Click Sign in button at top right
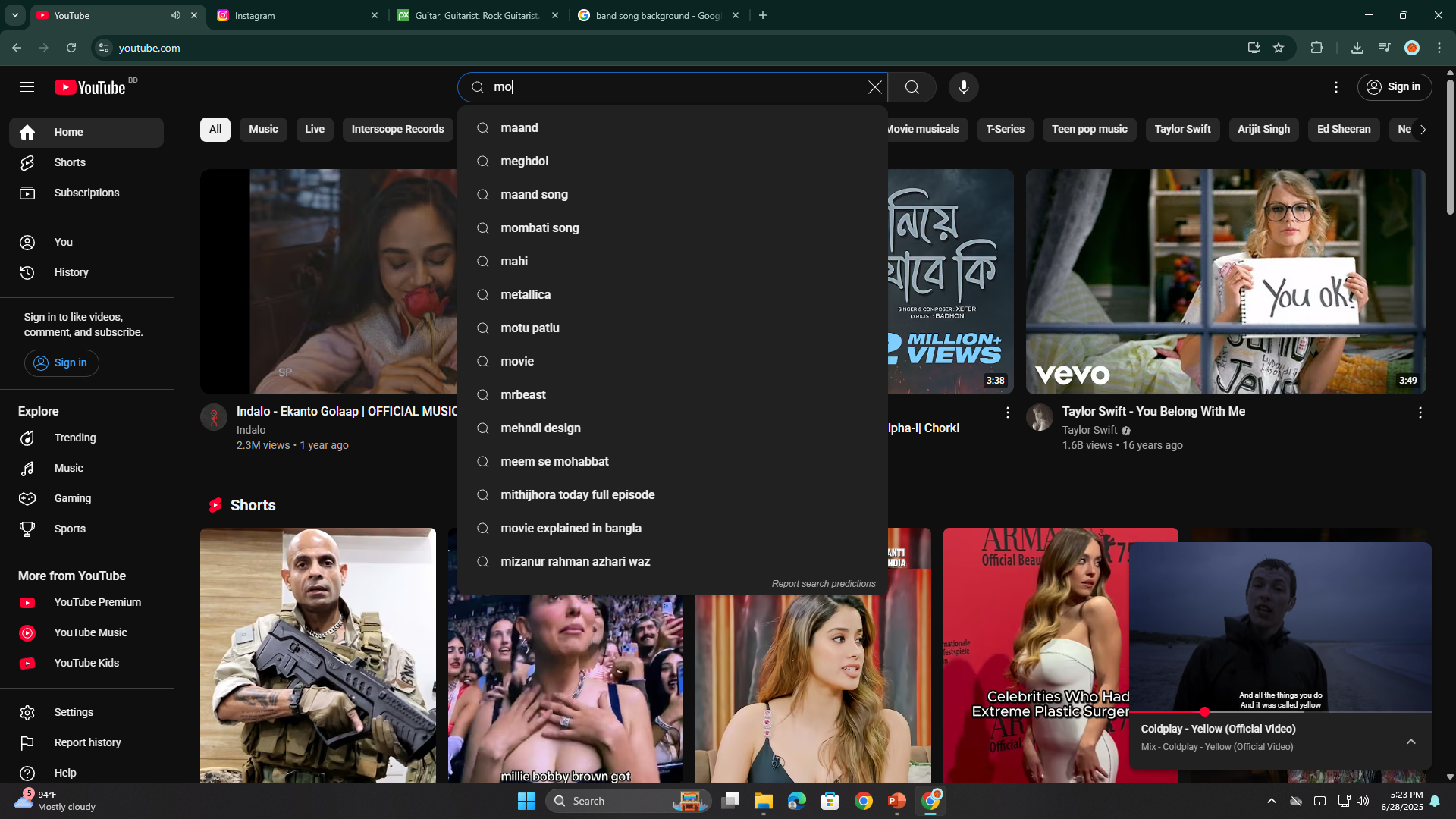This screenshot has height=819, width=1456. point(1394,87)
